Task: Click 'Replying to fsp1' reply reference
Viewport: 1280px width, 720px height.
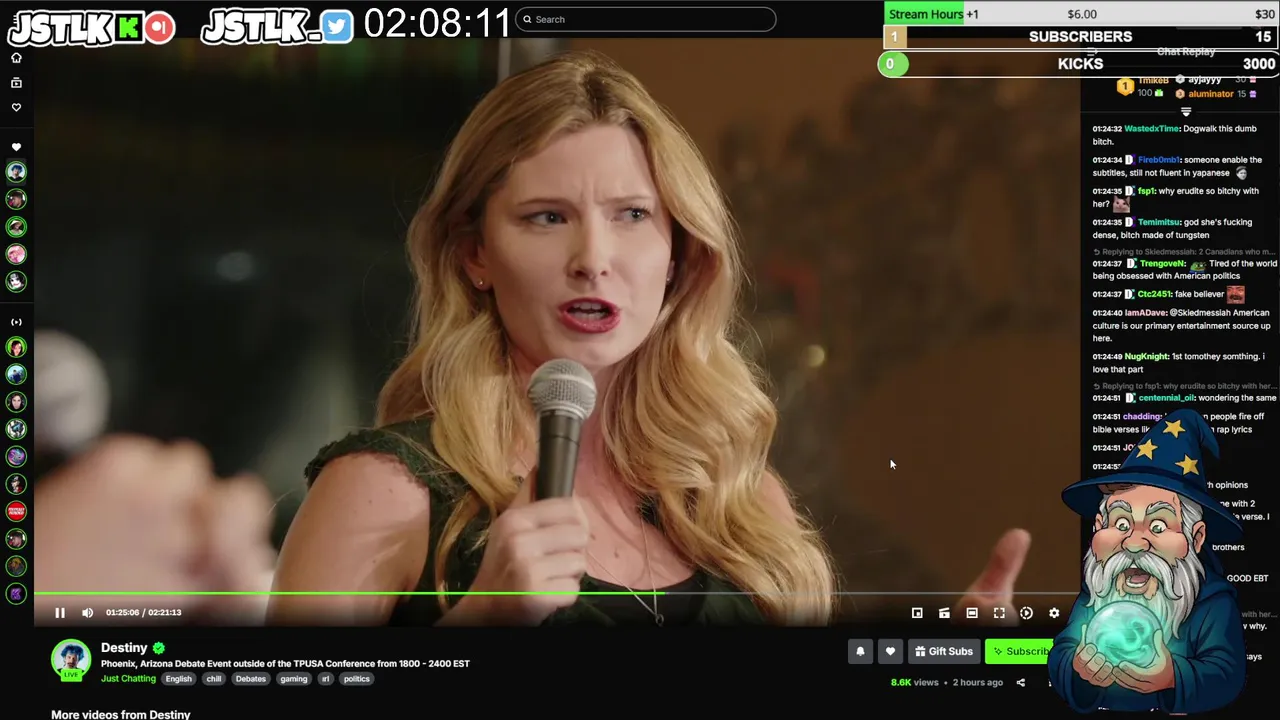Action: [x=1184, y=386]
